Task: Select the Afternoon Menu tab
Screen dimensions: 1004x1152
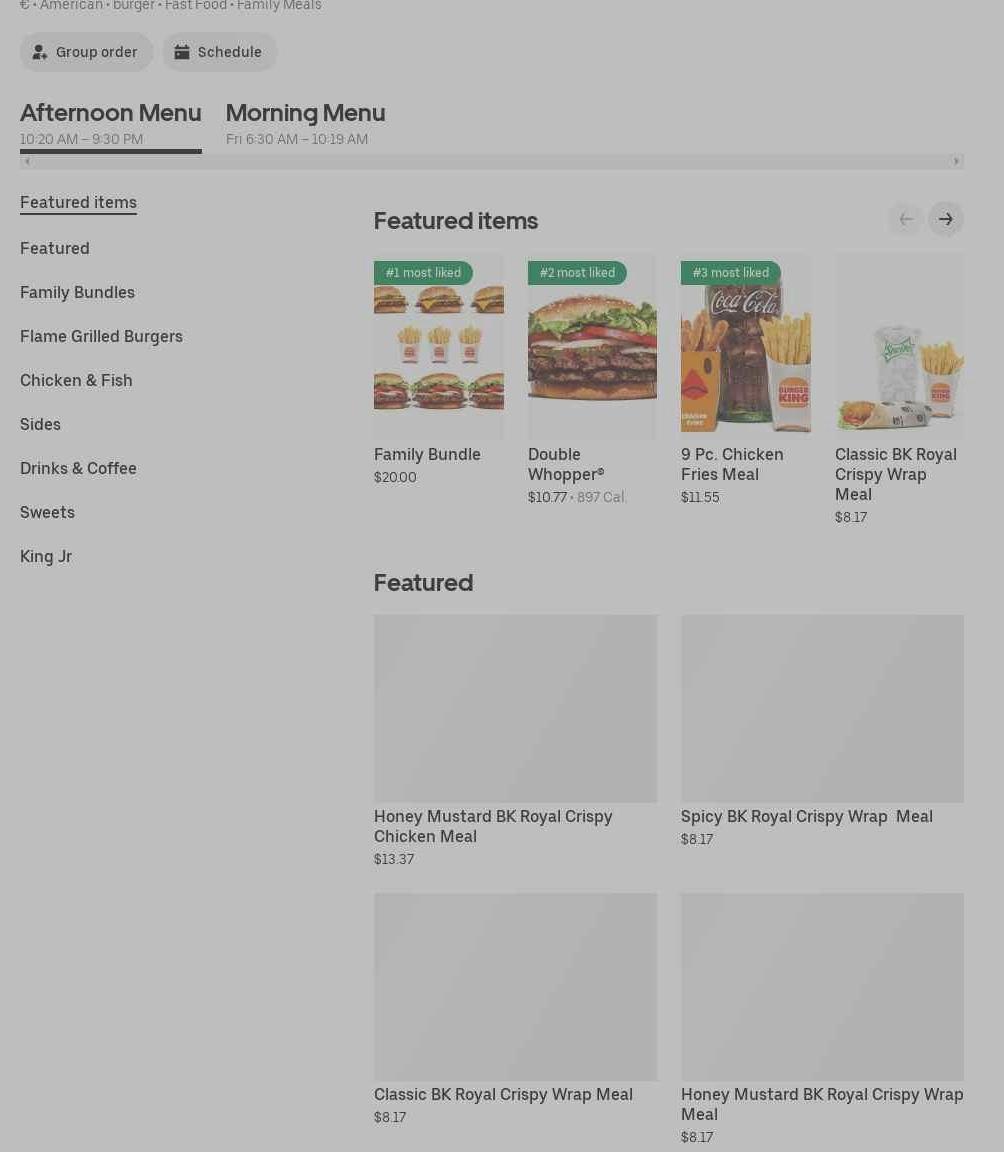Action: [111, 123]
